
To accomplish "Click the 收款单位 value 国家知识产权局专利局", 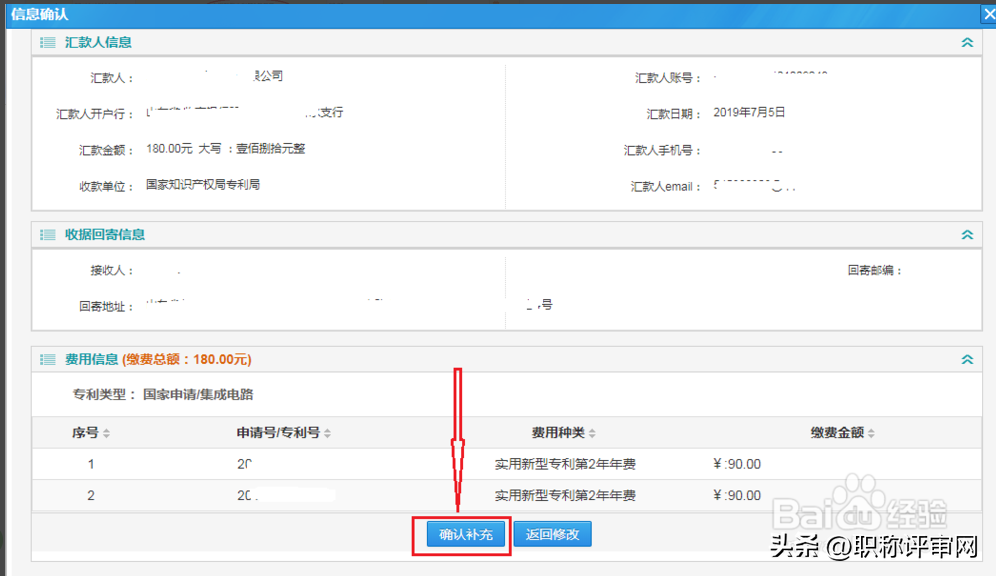I will [x=203, y=185].
